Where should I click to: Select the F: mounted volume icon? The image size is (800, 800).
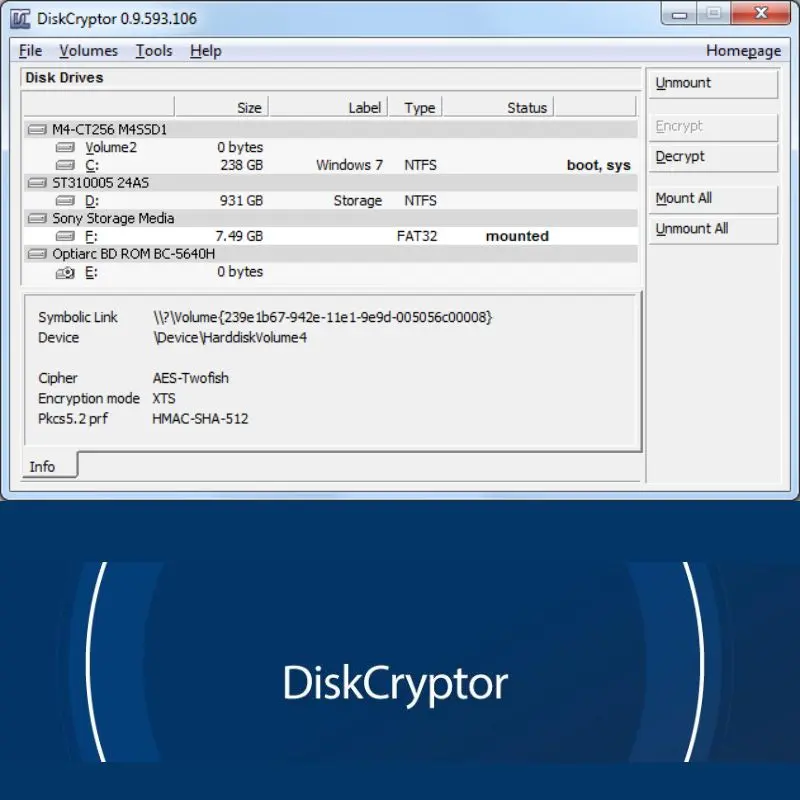[x=66, y=236]
